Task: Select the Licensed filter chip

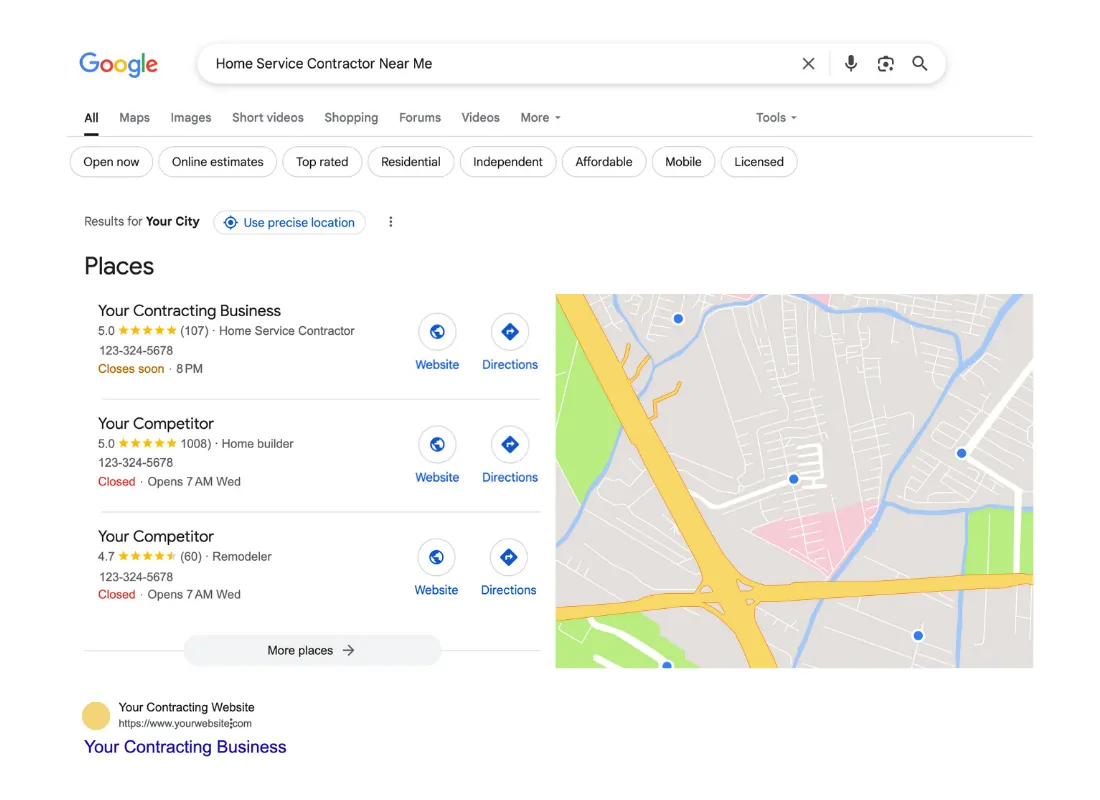Action: [x=759, y=162]
